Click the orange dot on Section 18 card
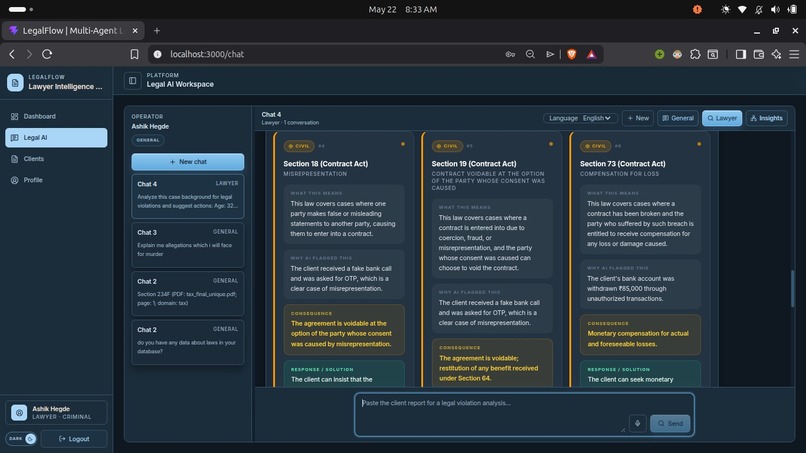Image resolution: width=806 pixels, height=453 pixels. click(403, 144)
